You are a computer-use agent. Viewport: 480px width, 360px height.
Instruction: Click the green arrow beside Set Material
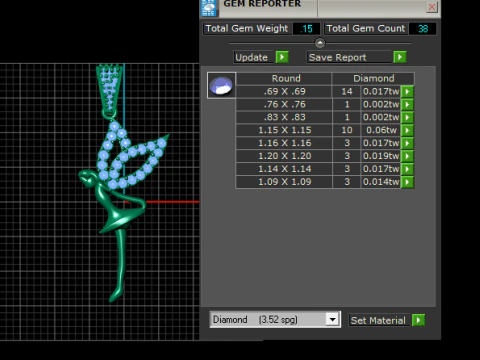coord(418,320)
